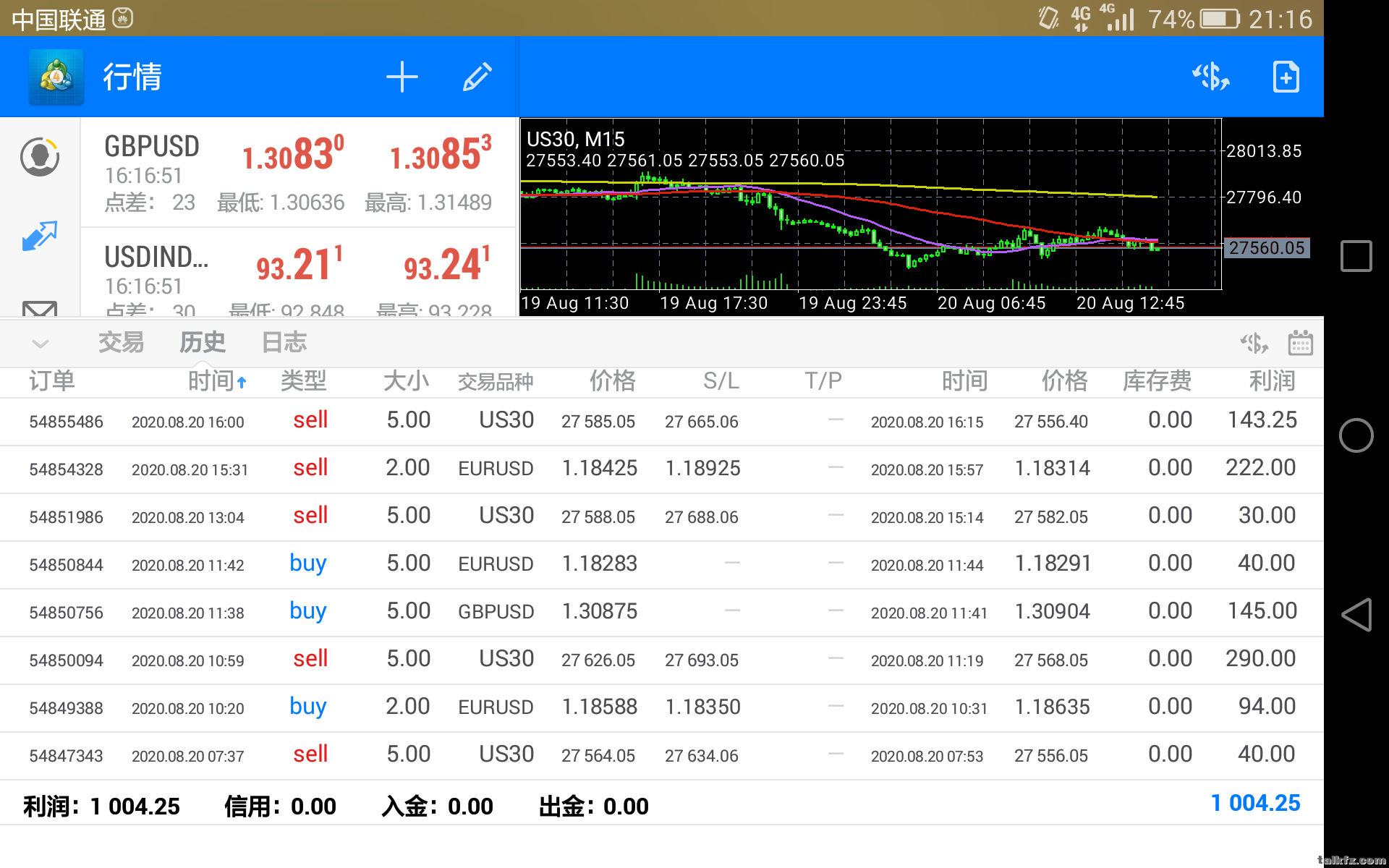Create new order via document-plus icon

coord(1286,77)
